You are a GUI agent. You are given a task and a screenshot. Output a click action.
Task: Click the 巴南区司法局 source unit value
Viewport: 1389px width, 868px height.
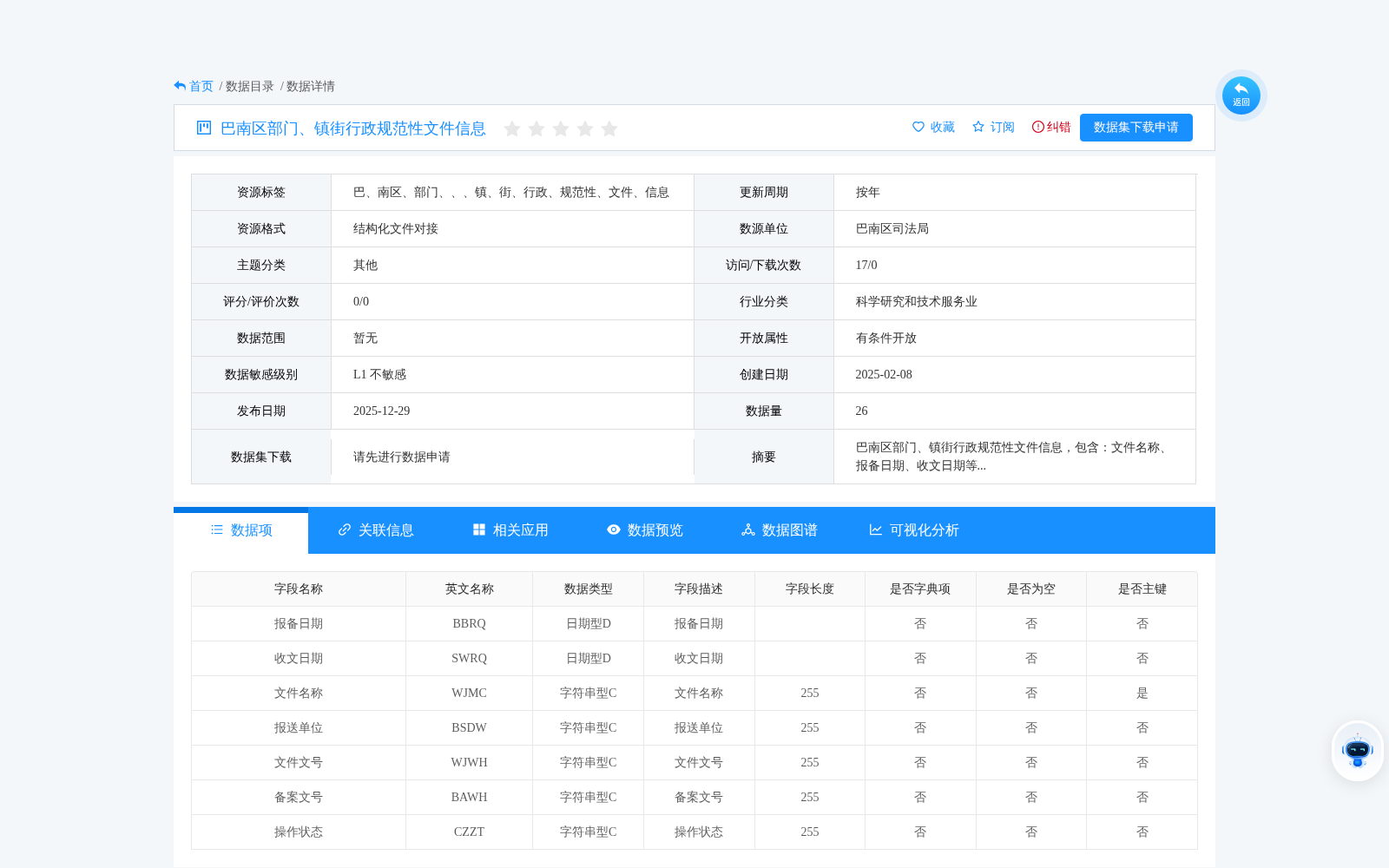(892, 229)
